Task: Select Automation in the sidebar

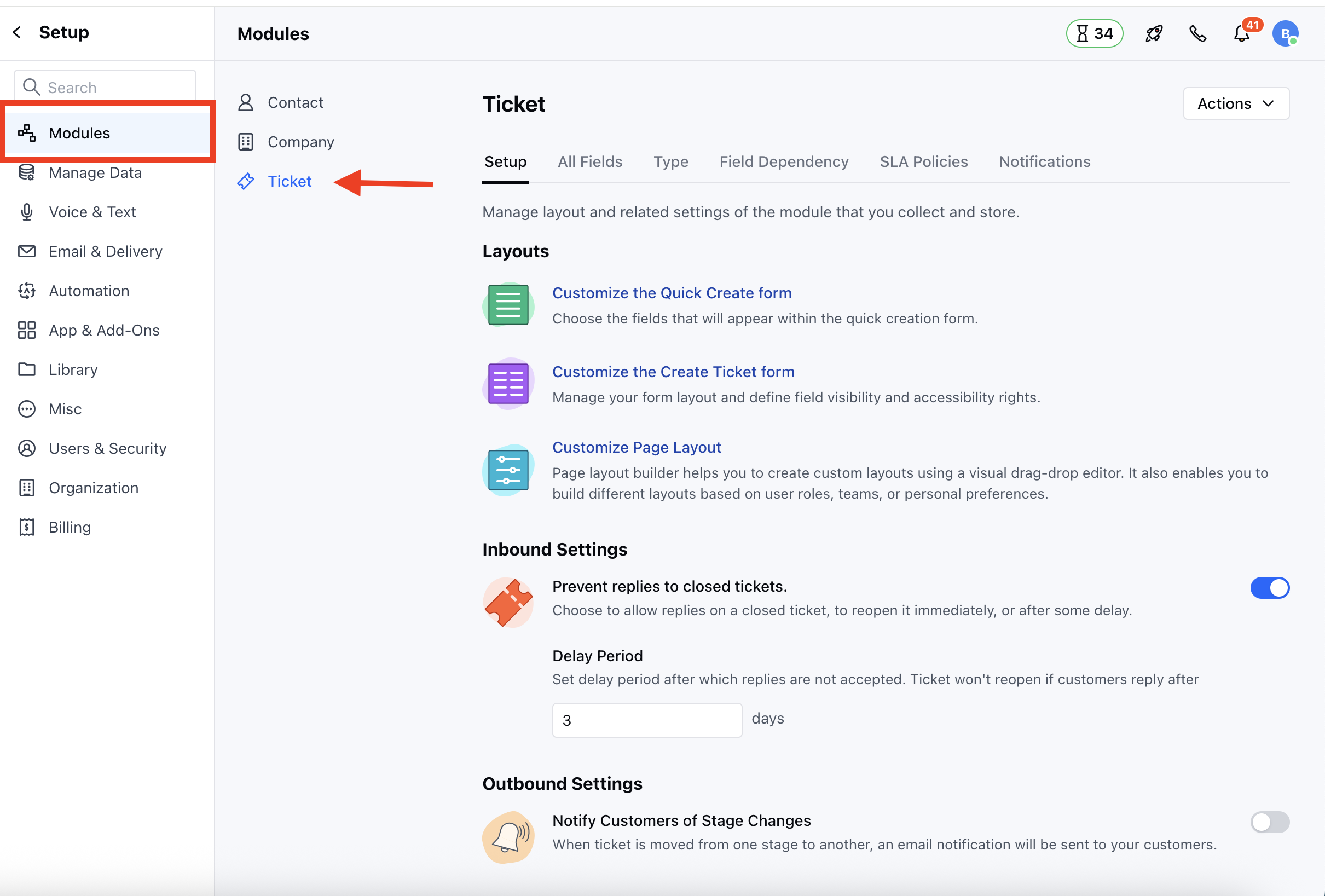Action: tap(89, 291)
